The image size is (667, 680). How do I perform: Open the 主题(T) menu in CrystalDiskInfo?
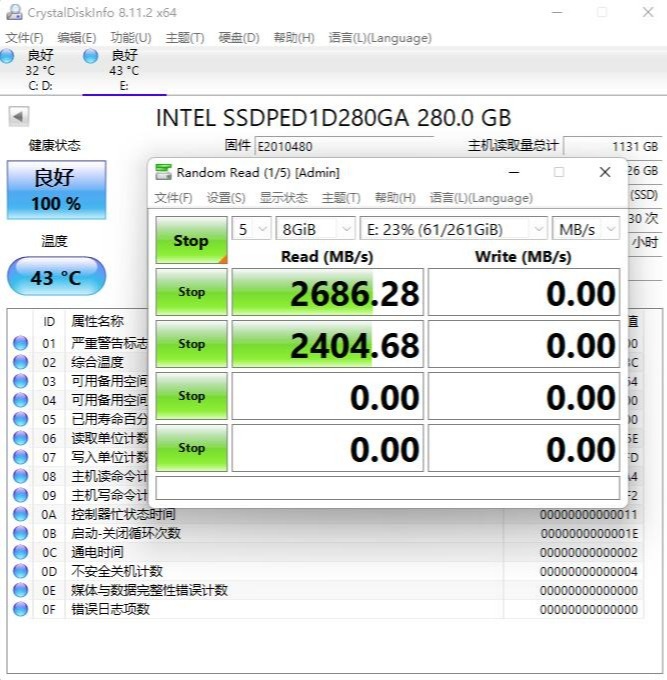(184, 38)
